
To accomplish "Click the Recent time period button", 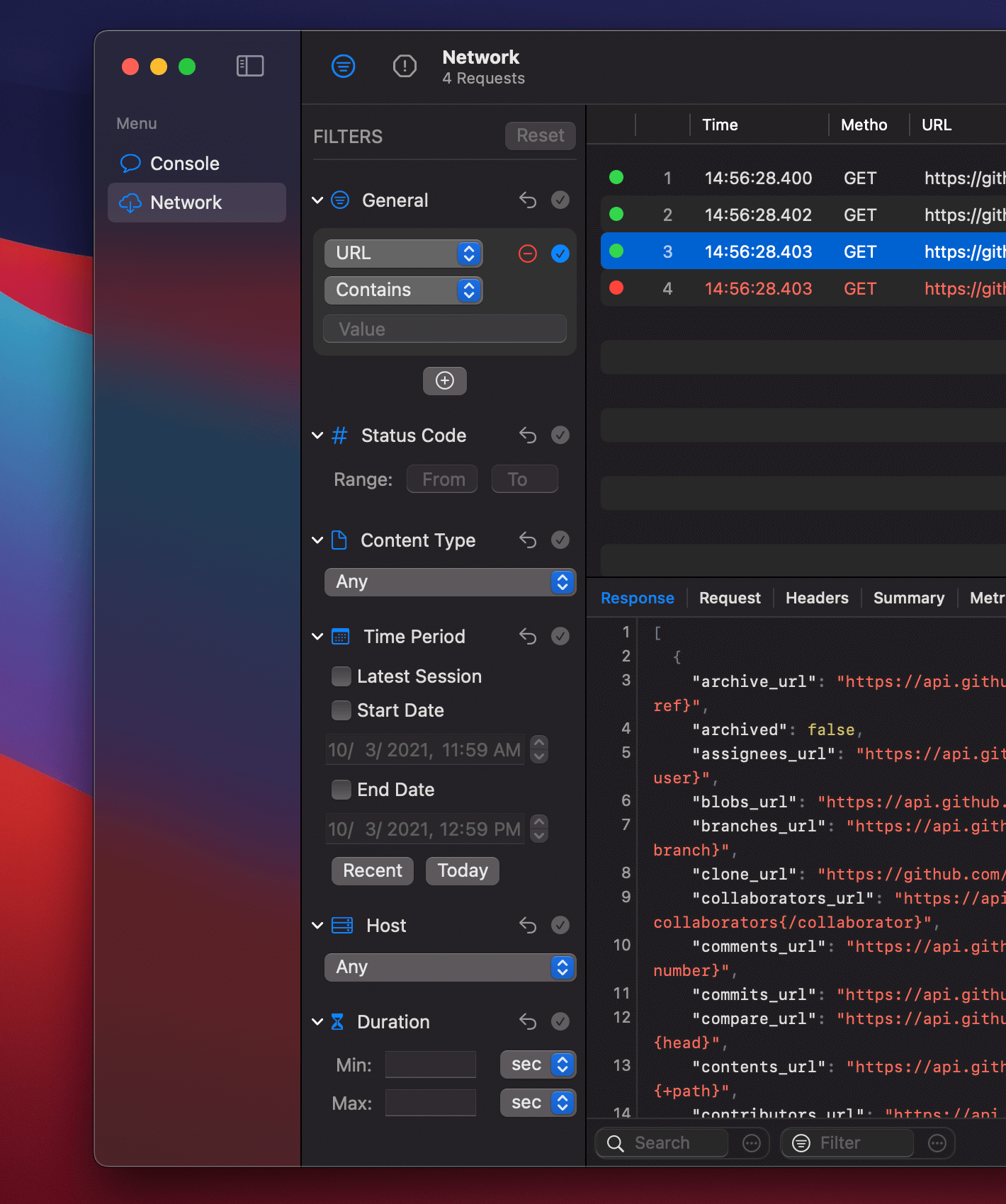I will click(373, 871).
